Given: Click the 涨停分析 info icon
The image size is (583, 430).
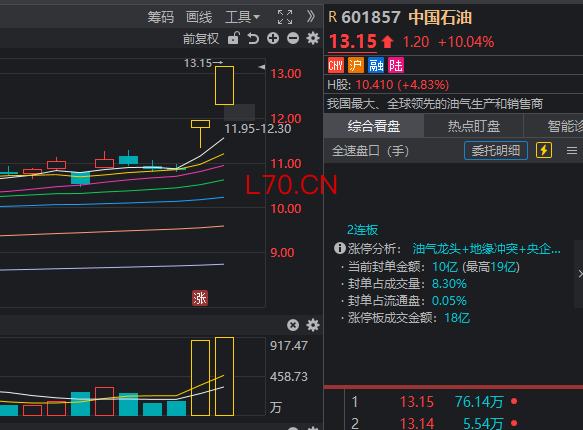Looking at the screenshot, I should pyautogui.click(x=340, y=248).
